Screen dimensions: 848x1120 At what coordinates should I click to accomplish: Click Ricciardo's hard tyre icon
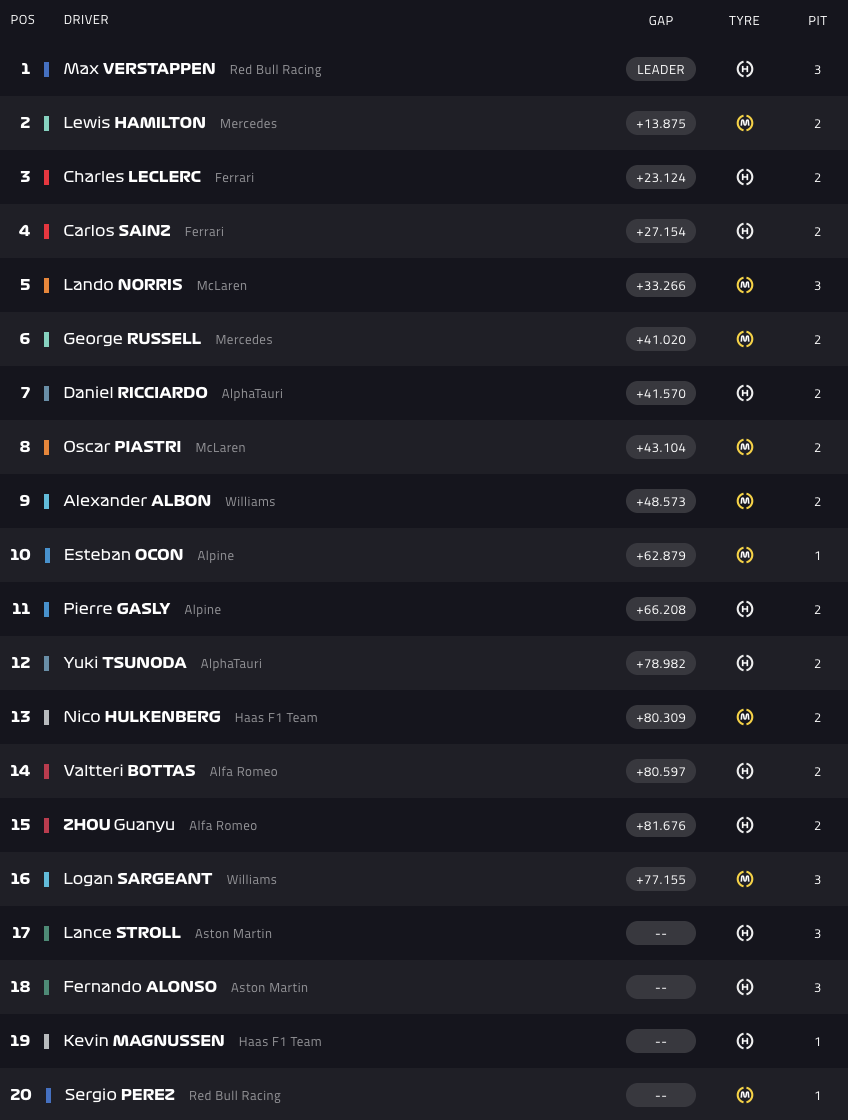[x=744, y=393]
